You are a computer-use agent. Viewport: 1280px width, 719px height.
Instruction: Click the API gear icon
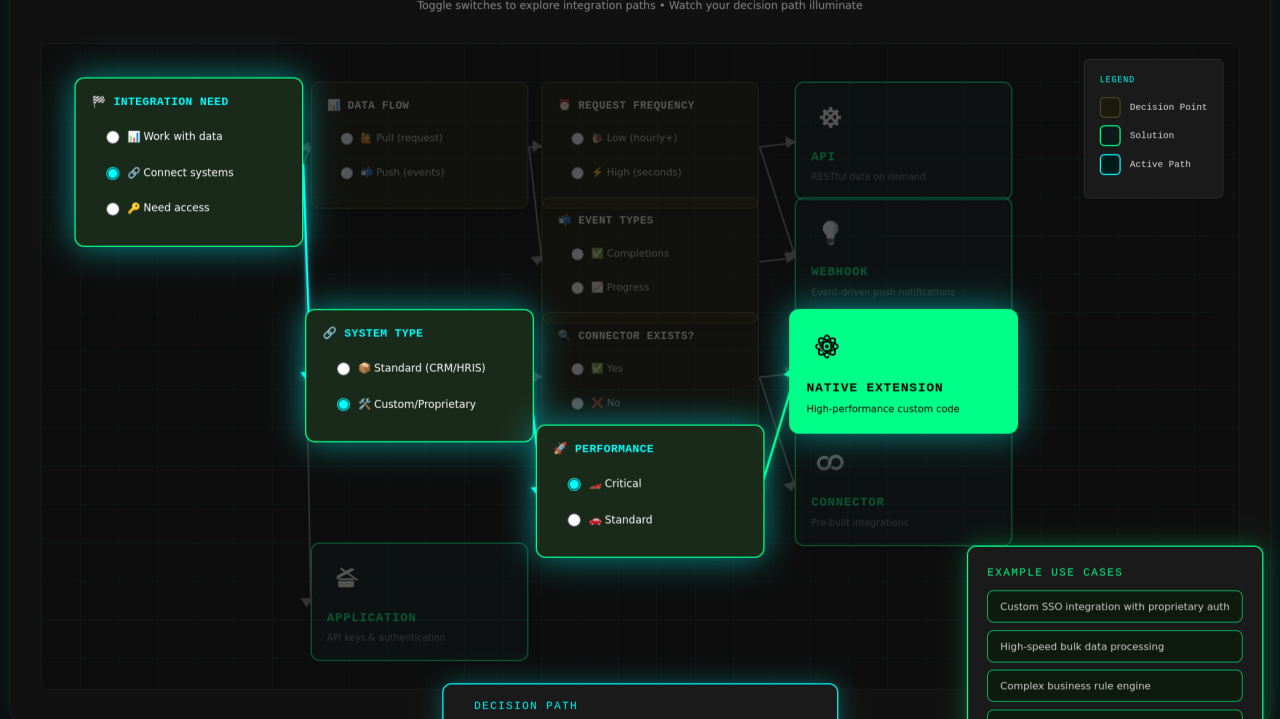(x=830, y=117)
